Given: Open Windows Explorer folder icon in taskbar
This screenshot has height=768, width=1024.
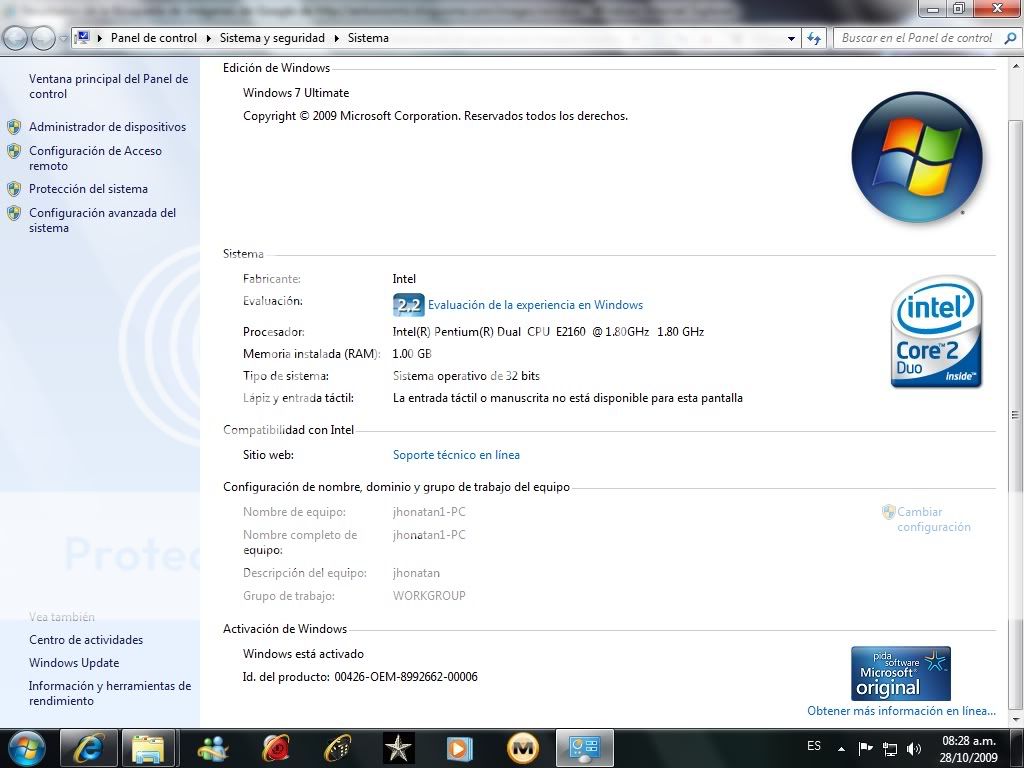Looking at the screenshot, I should point(149,748).
